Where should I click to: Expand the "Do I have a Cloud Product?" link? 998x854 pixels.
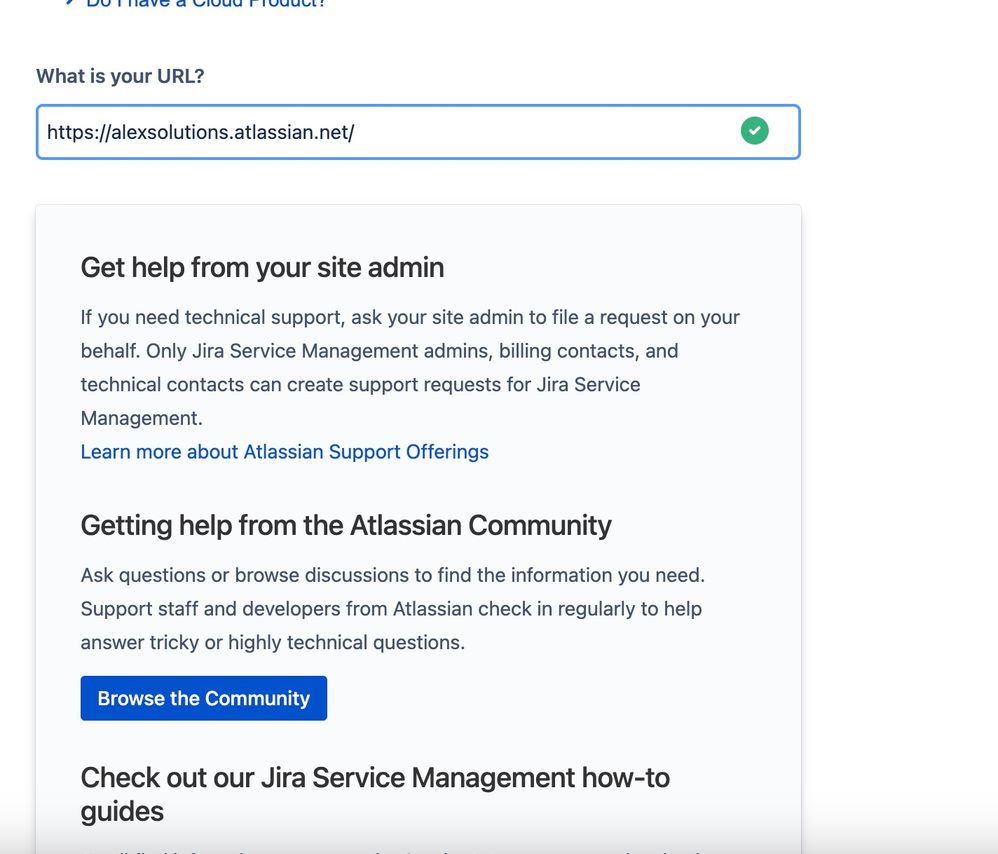click(x=205, y=3)
